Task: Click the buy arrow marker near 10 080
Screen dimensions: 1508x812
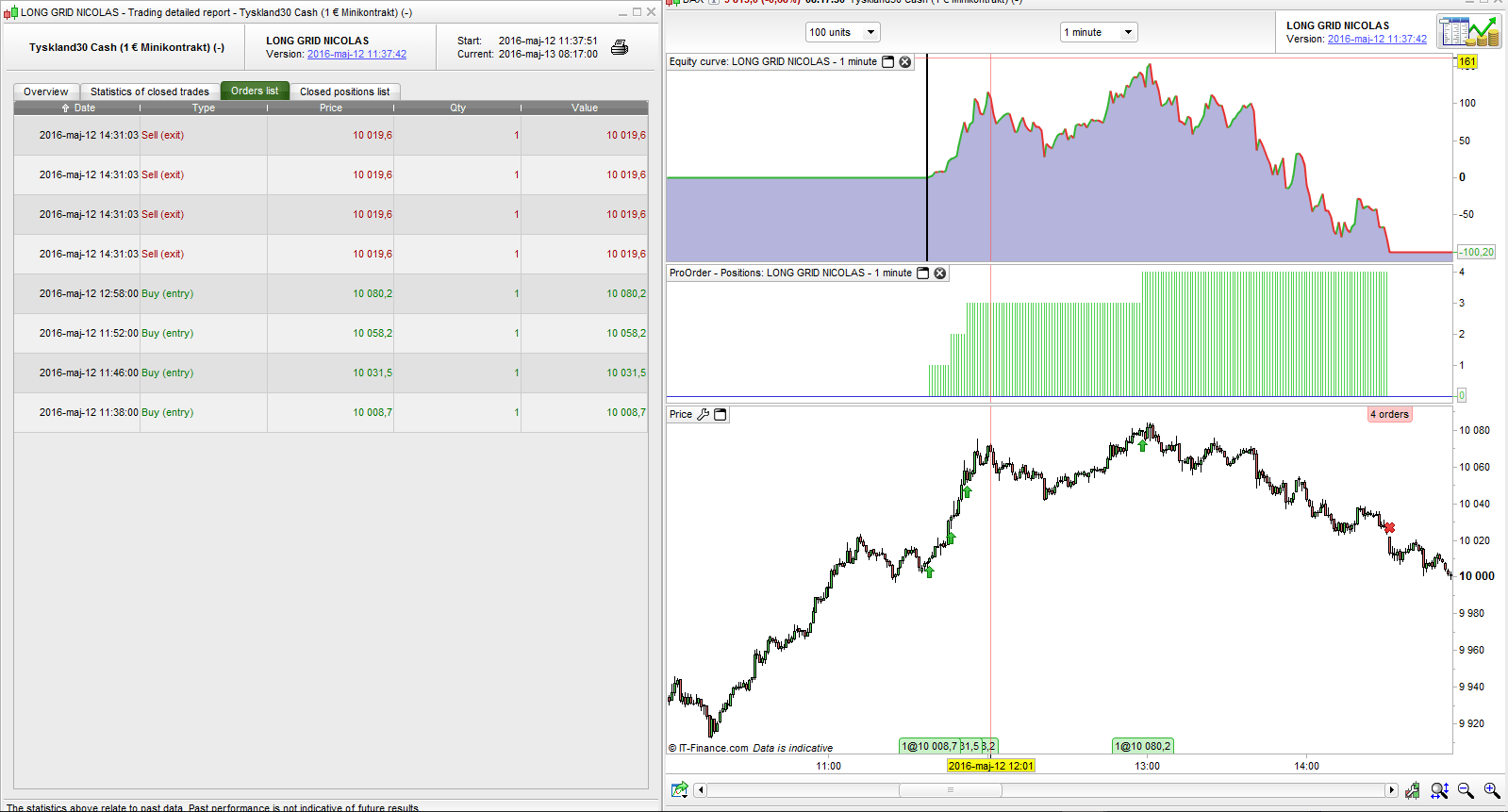Action: 1142,445
